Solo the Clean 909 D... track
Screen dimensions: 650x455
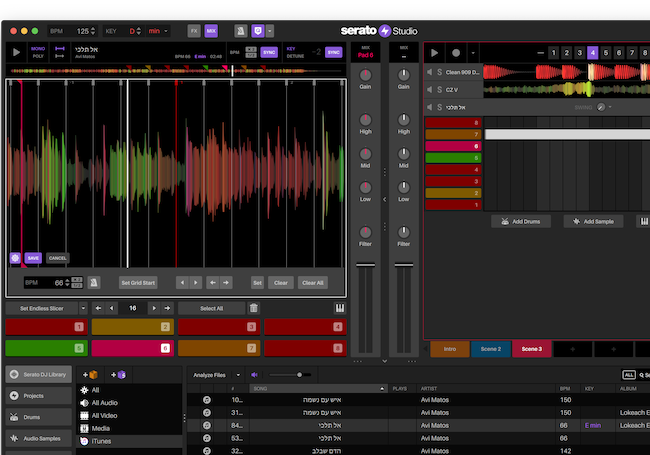[439, 72]
